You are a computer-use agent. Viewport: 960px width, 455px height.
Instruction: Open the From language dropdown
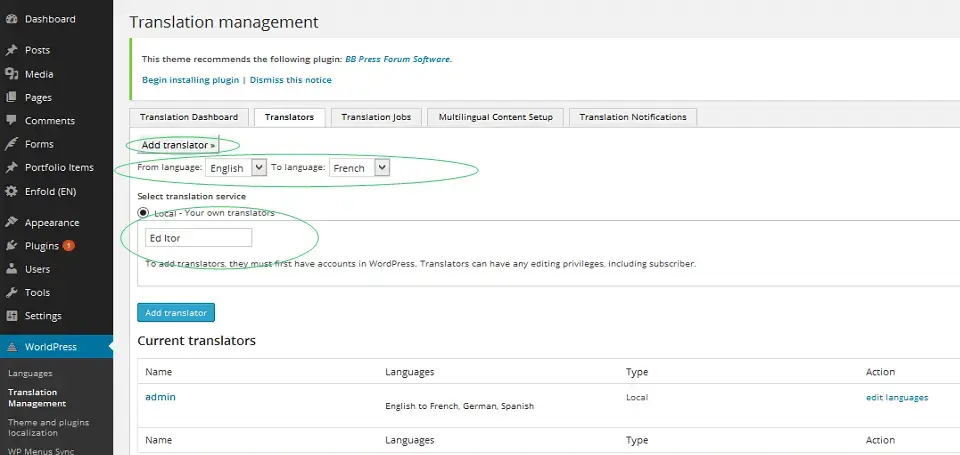pyautogui.click(x=236, y=168)
